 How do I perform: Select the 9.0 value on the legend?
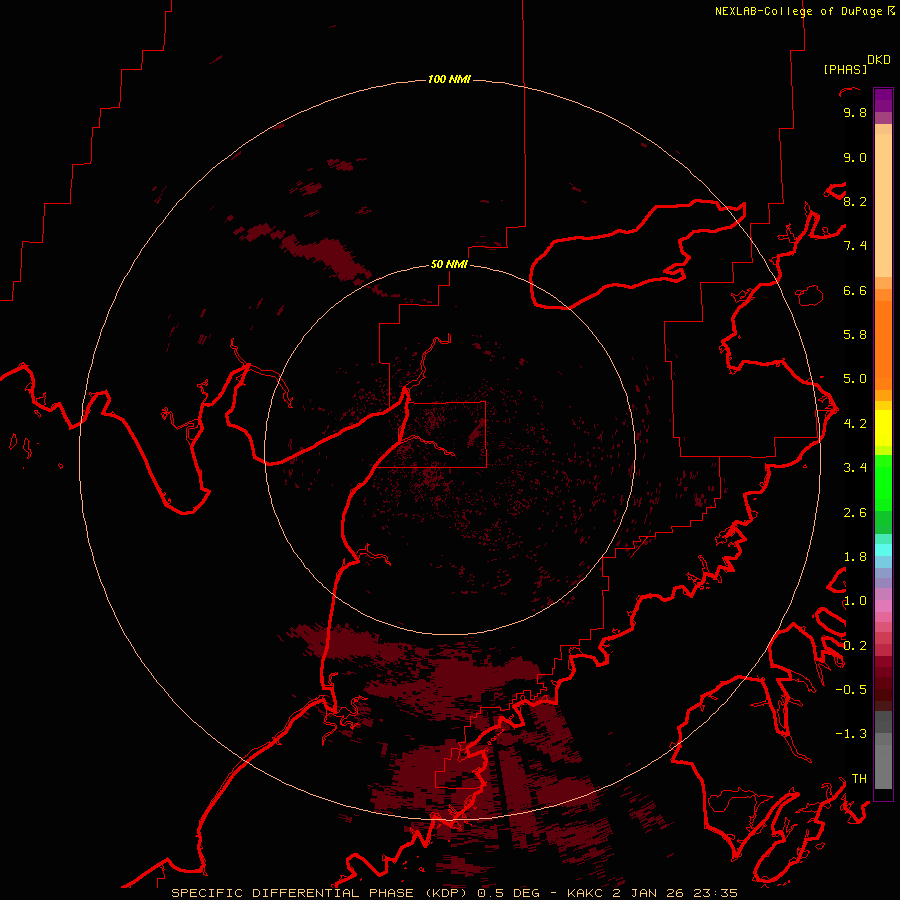[x=855, y=157]
